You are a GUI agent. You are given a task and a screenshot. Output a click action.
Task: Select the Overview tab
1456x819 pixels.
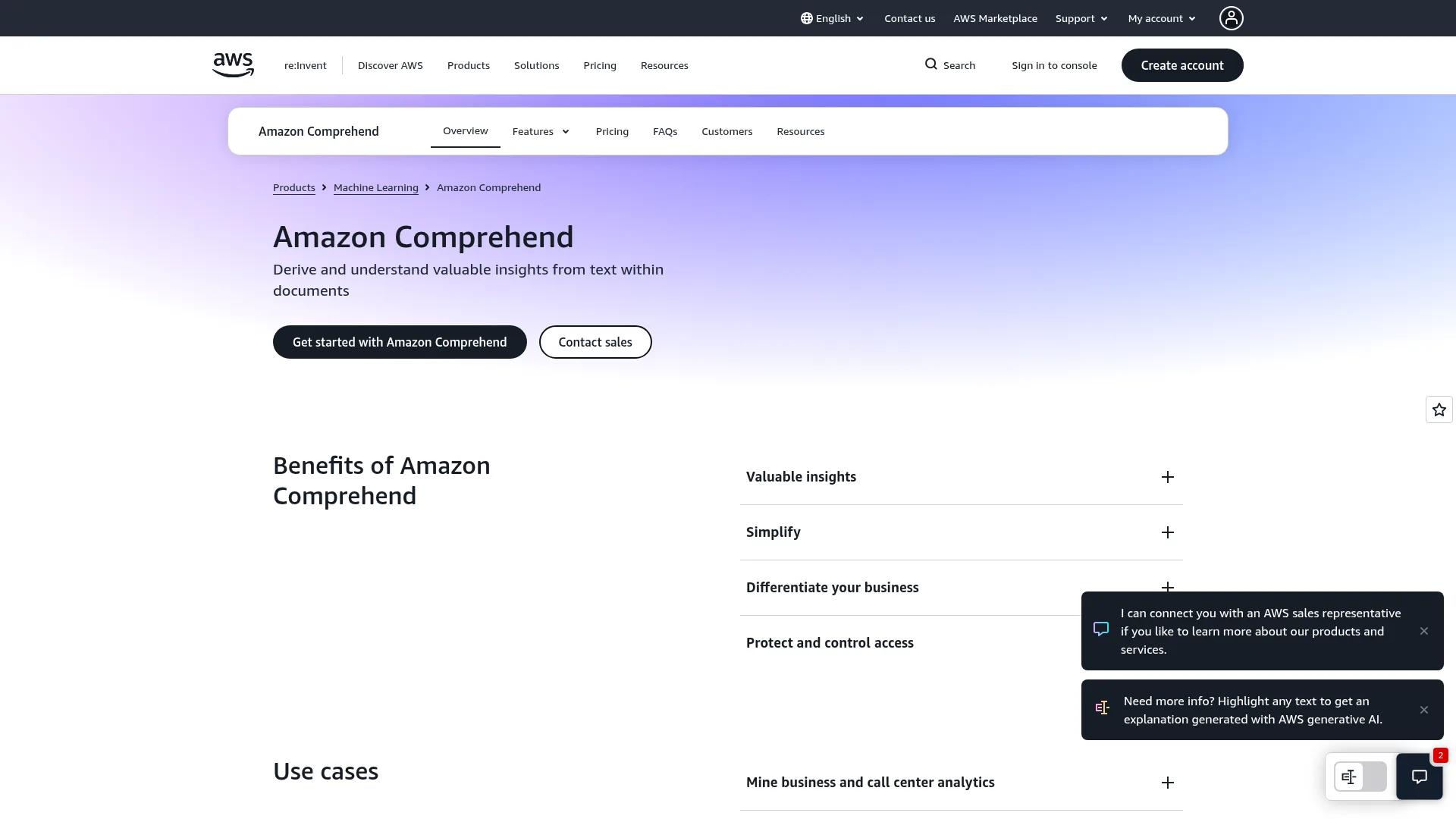pyautogui.click(x=465, y=131)
